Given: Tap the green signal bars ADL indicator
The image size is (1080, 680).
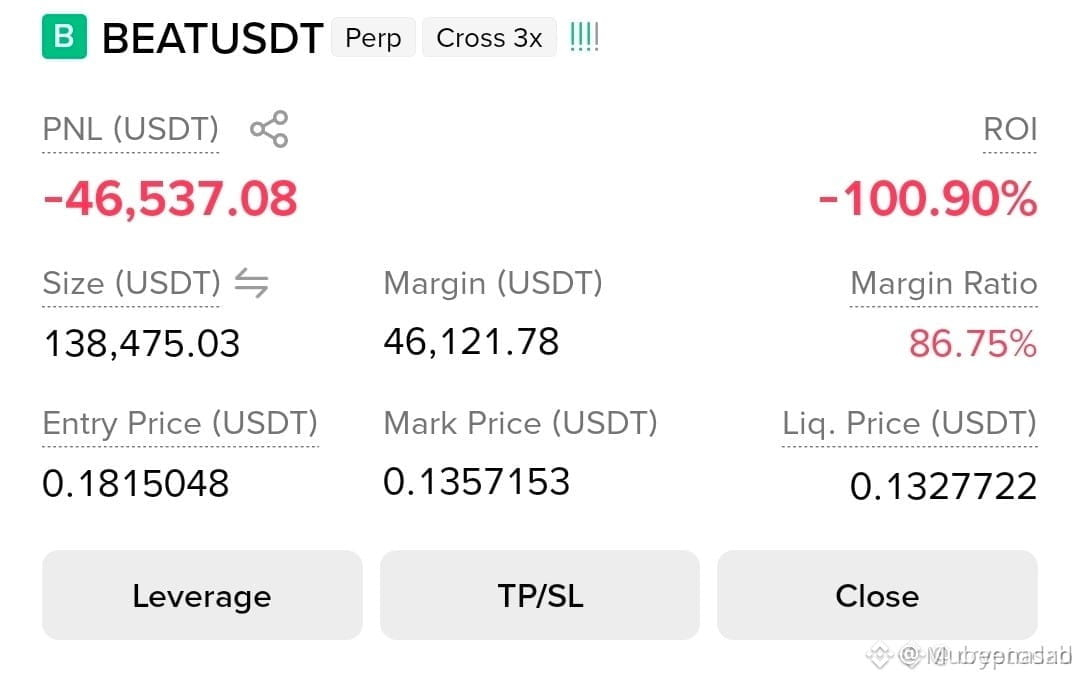Looking at the screenshot, I should (584, 37).
